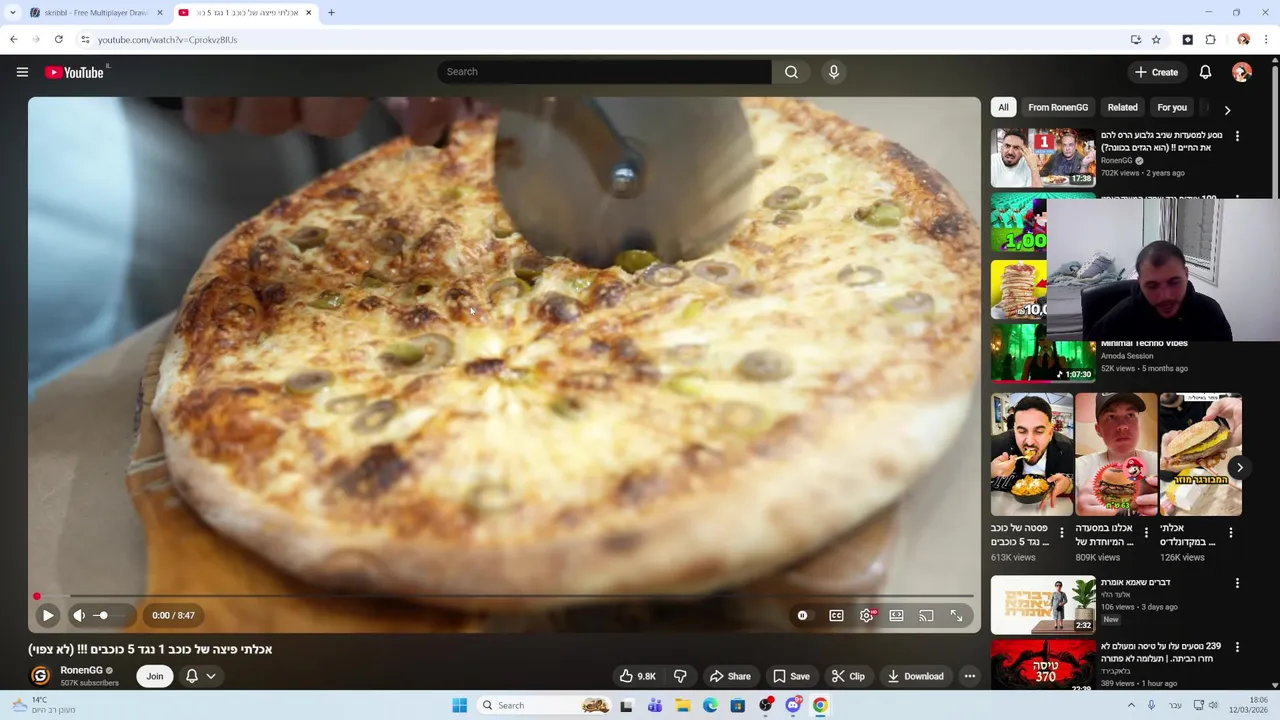Open Microsoft Store from taskbar
The height and width of the screenshot is (720, 1280).
738,705
